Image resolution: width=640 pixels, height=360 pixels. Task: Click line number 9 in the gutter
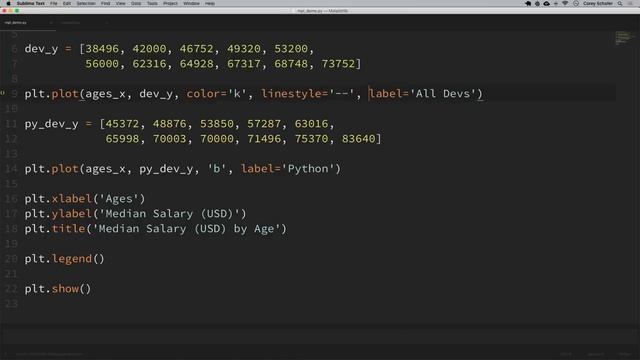14,94
